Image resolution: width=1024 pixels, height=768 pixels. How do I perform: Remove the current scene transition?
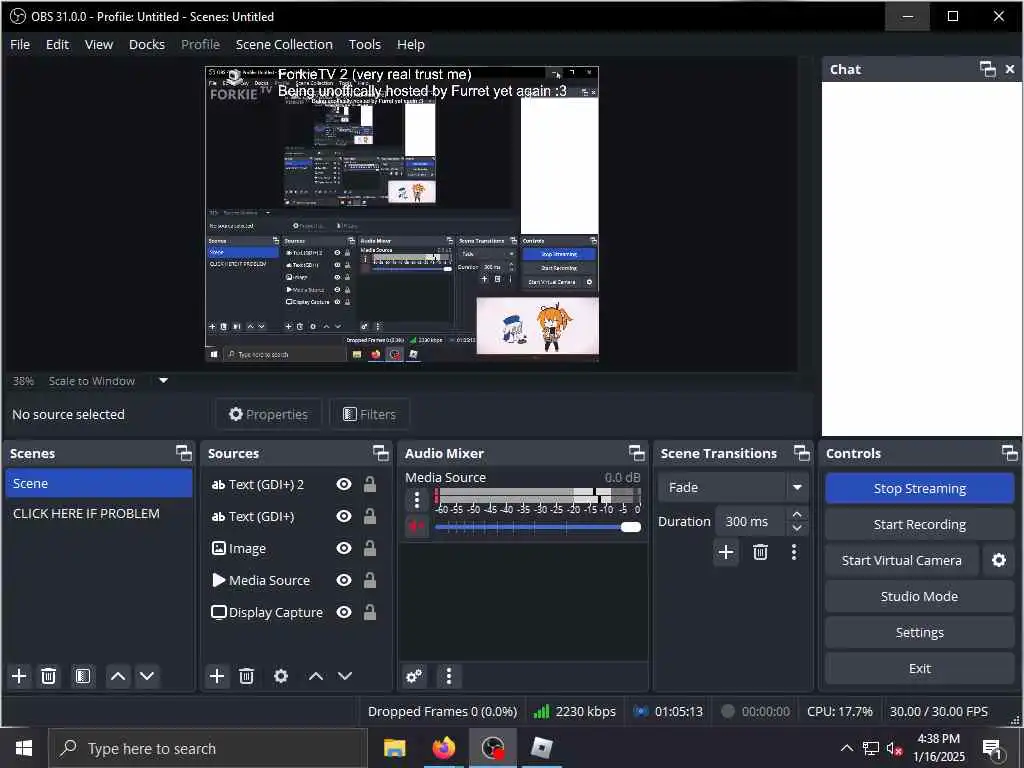coord(760,552)
